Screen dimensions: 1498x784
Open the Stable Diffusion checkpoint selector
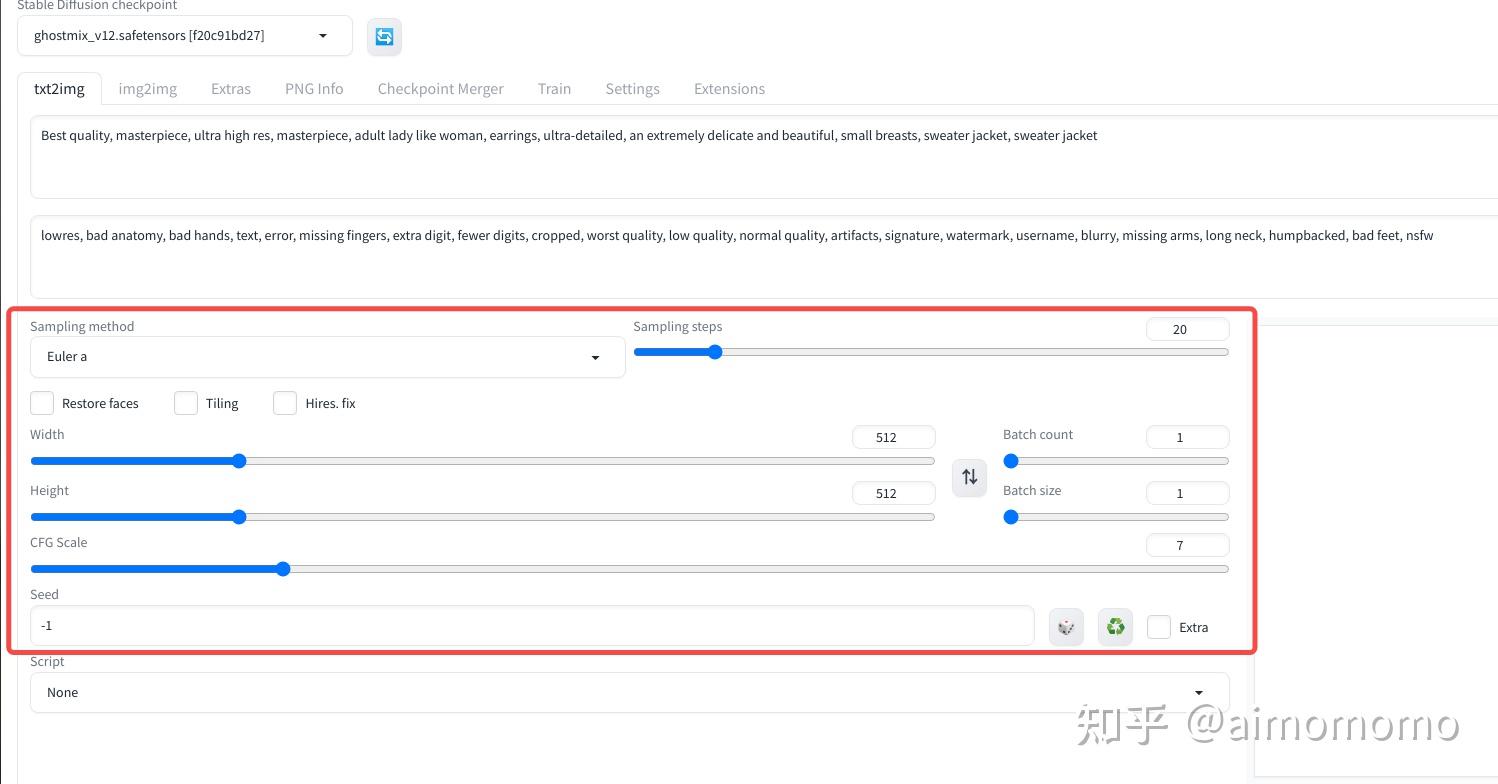pos(184,35)
